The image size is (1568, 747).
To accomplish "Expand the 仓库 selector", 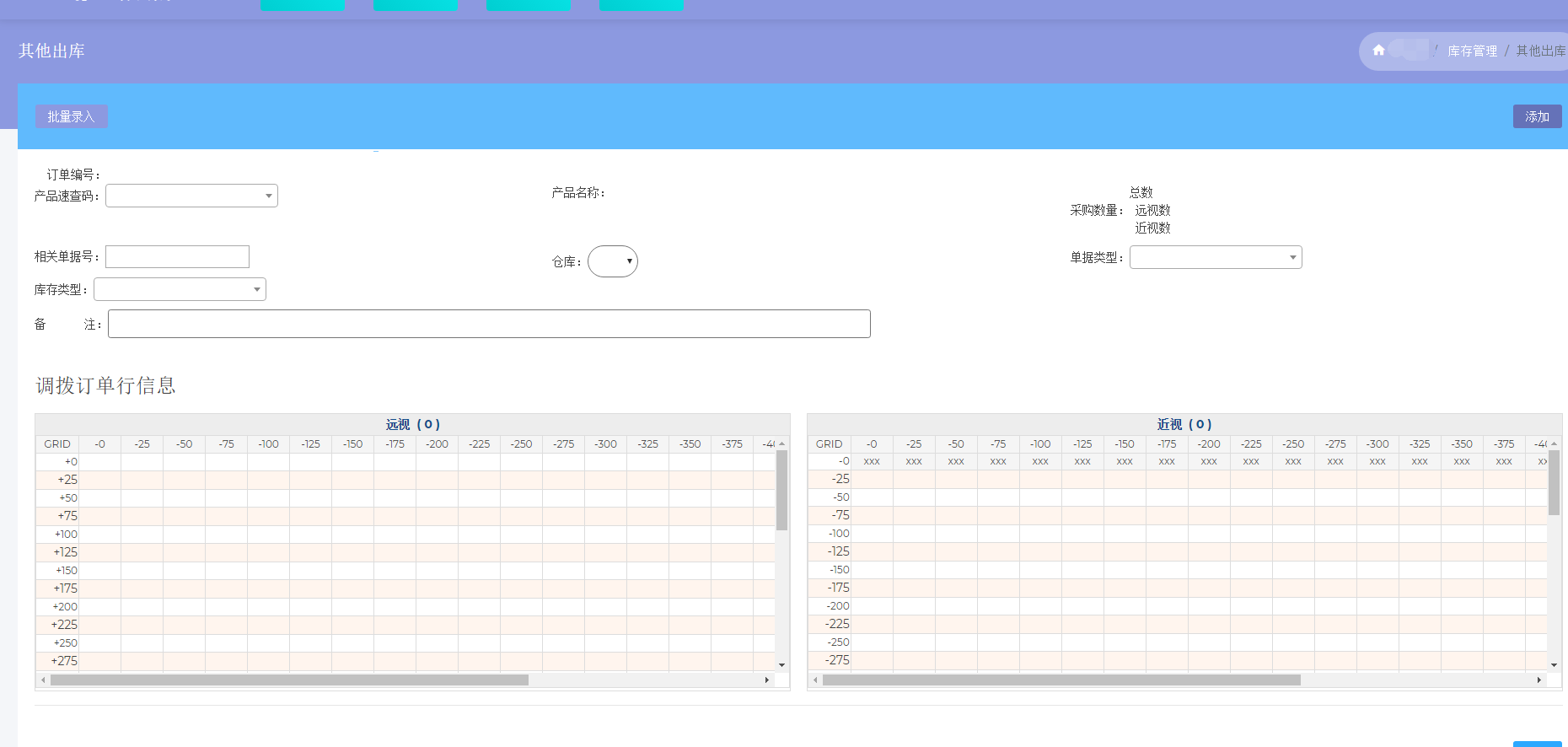I will coord(613,261).
